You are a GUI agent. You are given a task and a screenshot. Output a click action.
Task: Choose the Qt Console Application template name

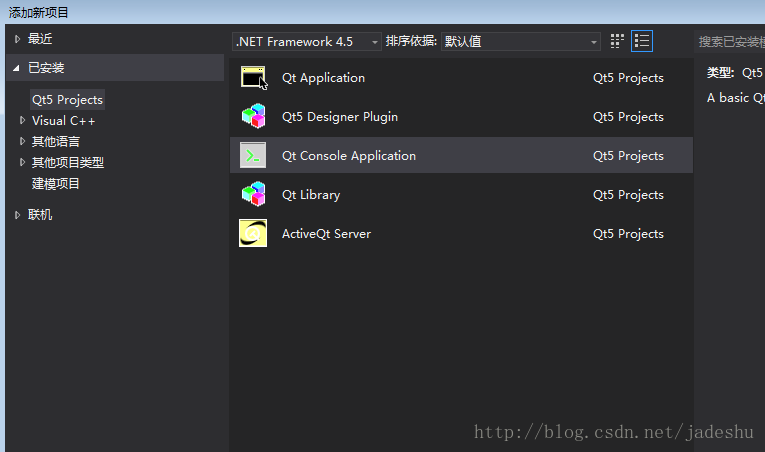(349, 156)
